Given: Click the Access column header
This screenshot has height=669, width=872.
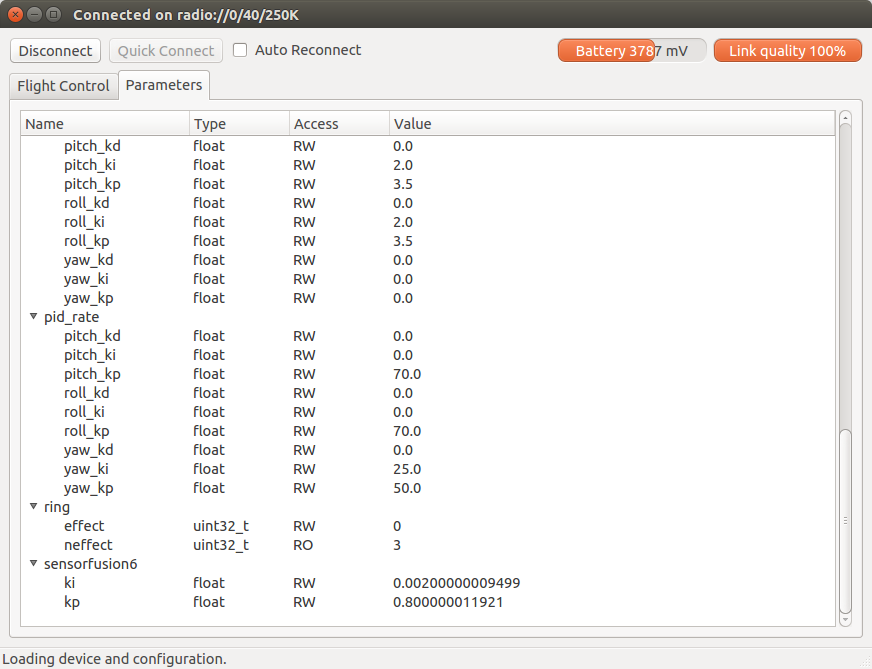Looking at the screenshot, I should pyautogui.click(x=339, y=123).
